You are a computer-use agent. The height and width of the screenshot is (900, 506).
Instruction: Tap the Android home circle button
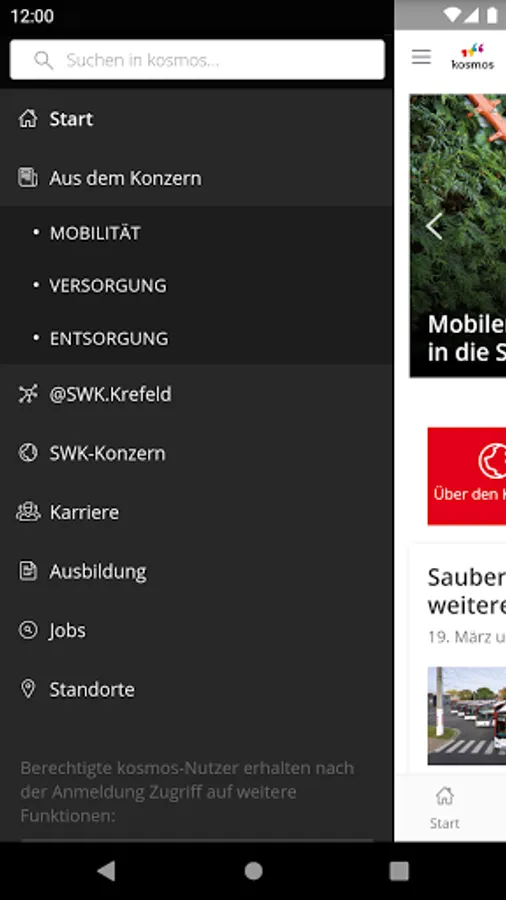click(x=253, y=871)
